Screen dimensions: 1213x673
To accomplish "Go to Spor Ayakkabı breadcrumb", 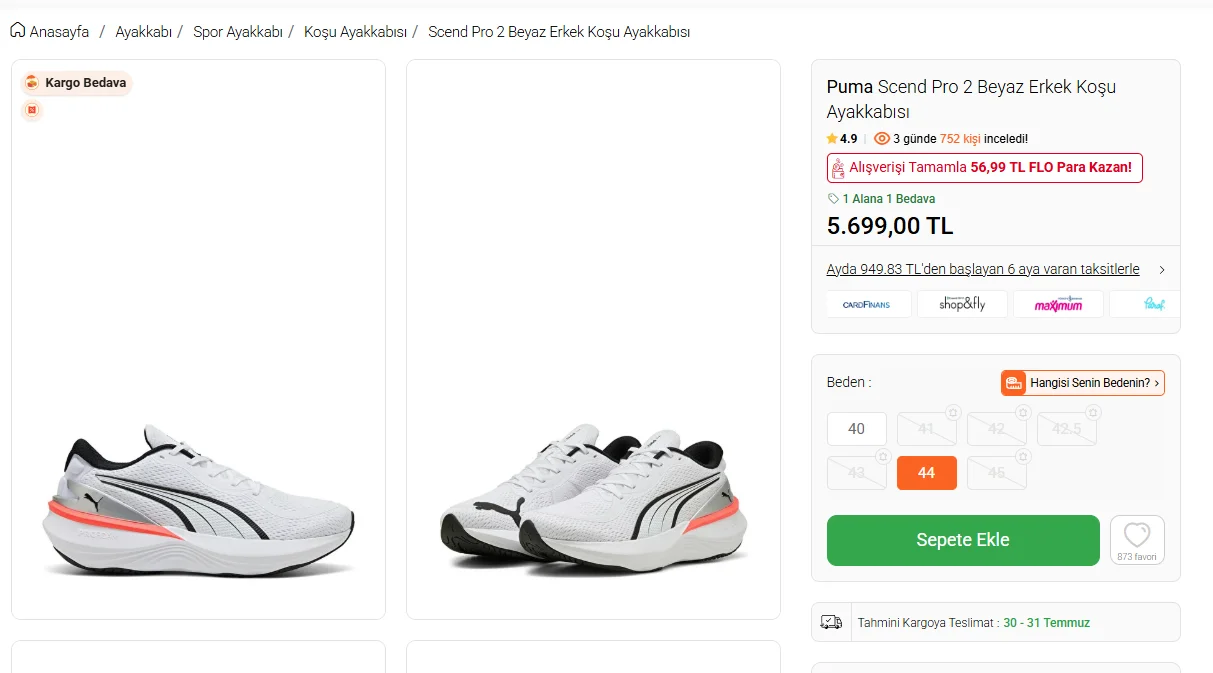I will (x=238, y=32).
